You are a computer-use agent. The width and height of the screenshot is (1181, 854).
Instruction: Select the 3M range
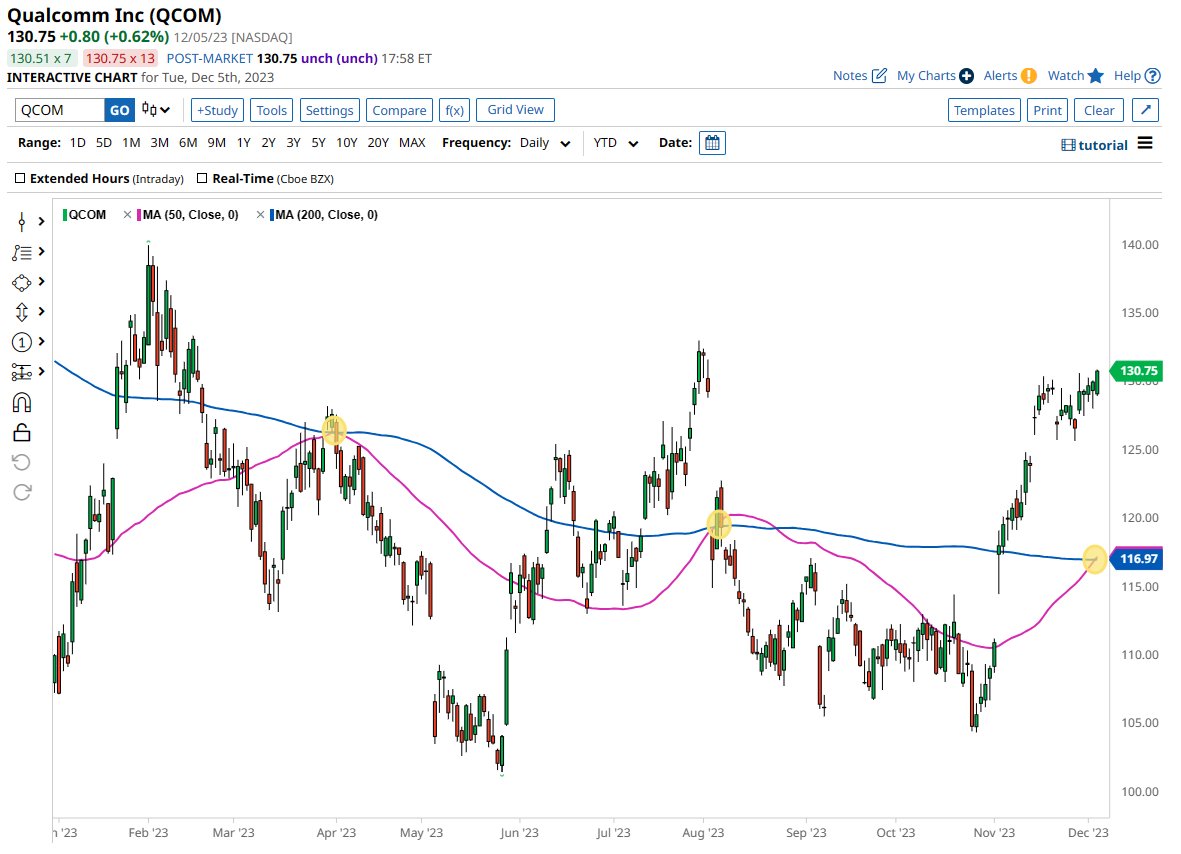[159, 142]
